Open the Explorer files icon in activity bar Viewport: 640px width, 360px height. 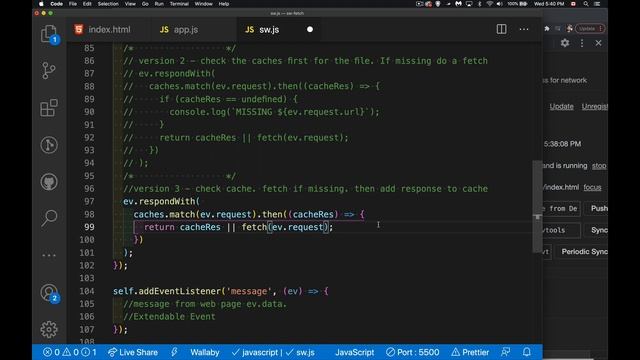click(x=49, y=34)
